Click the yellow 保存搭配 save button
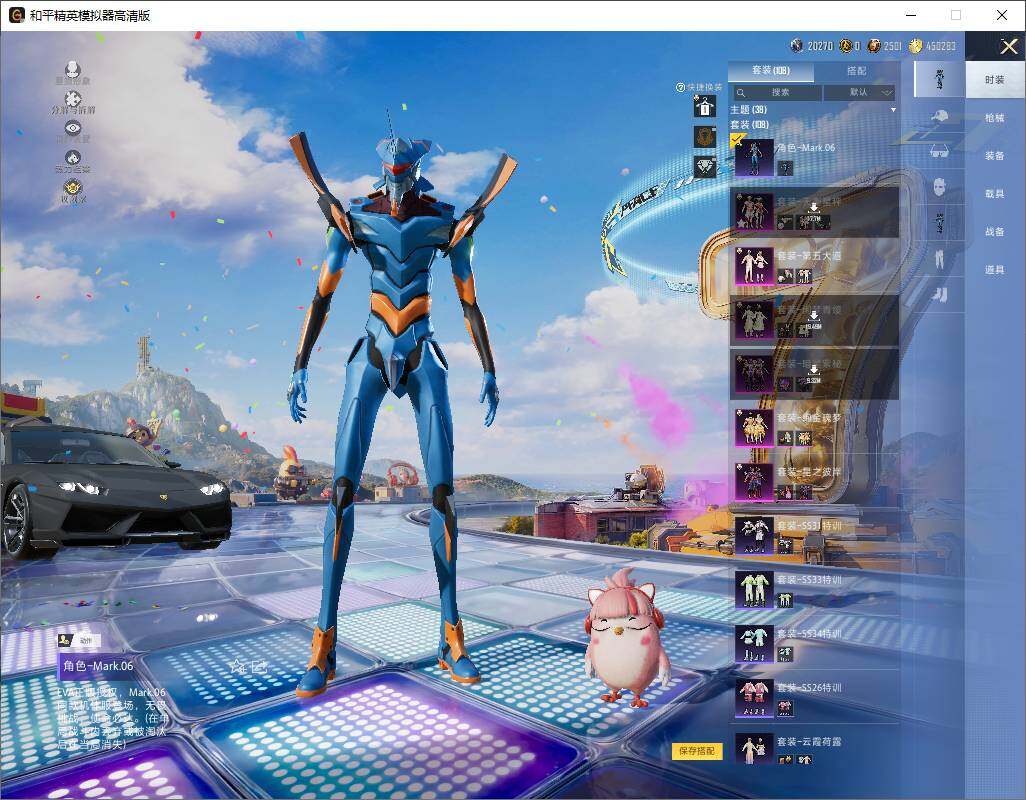1026x800 pixels. (696, 750)
